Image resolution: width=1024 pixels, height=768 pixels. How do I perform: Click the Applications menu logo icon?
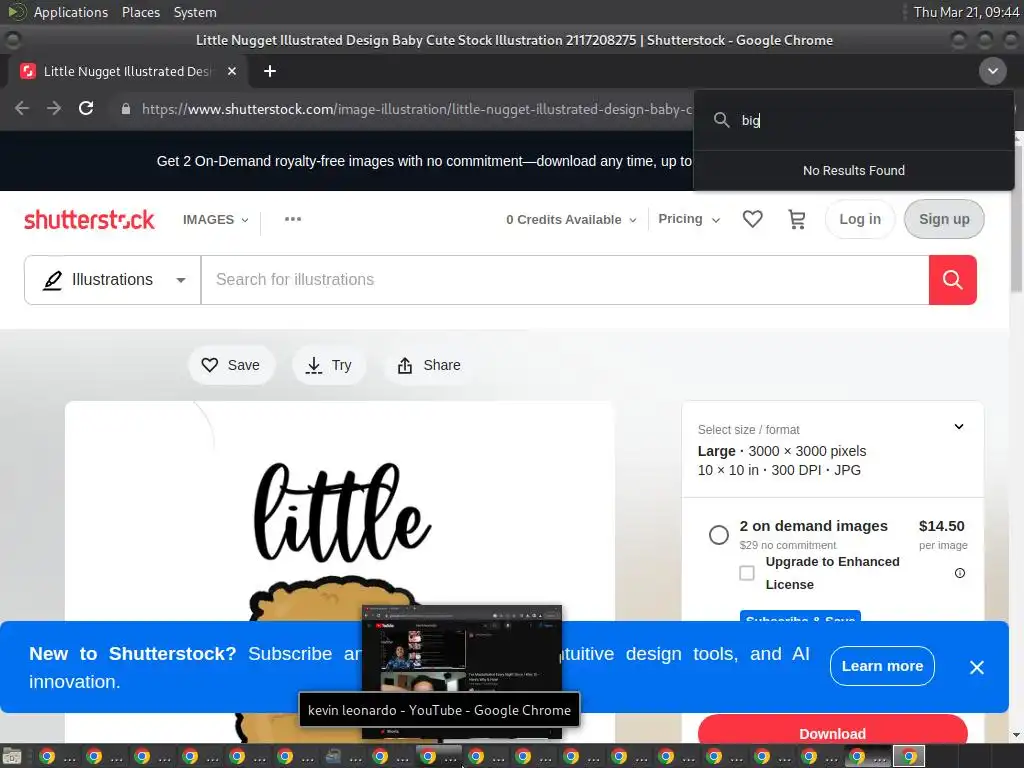pyautogui.click(x=16, y=12)
